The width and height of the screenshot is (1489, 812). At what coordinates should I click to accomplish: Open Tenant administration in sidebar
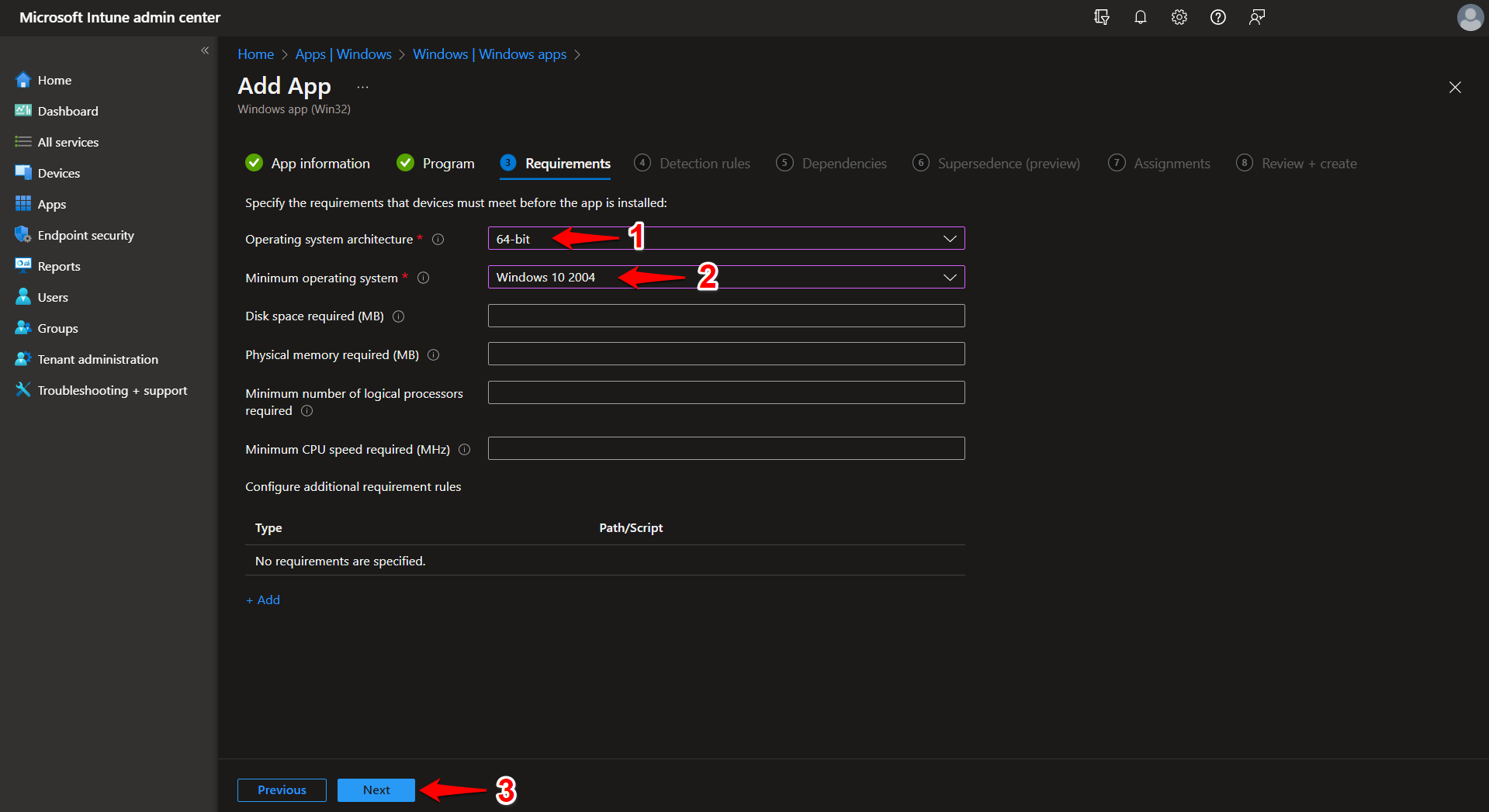pyautogui.click(x=96, y=358)
